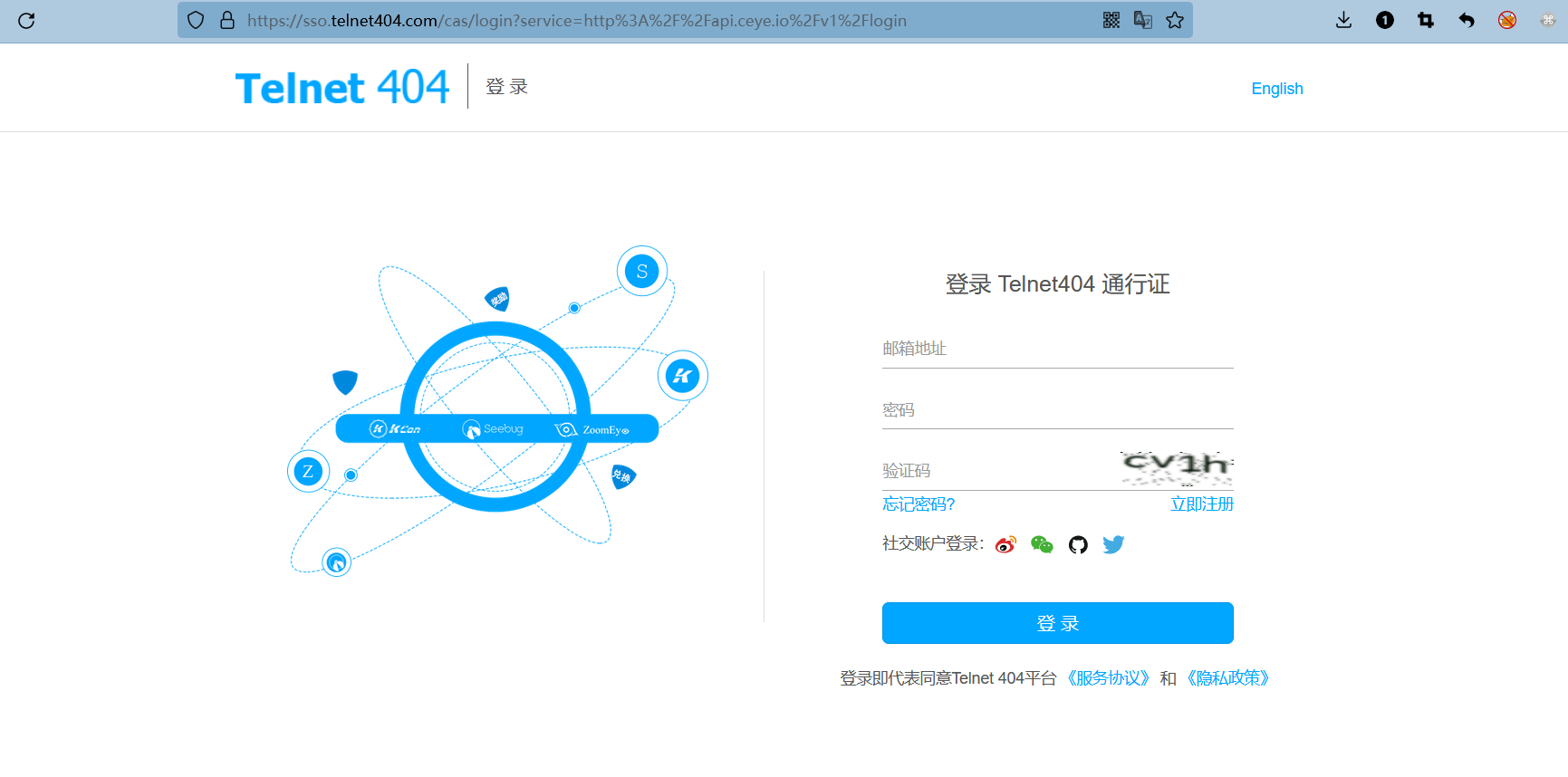1568x777 pixels.
Task: Focus the 密码 password field
Action: pos(1058,410)
